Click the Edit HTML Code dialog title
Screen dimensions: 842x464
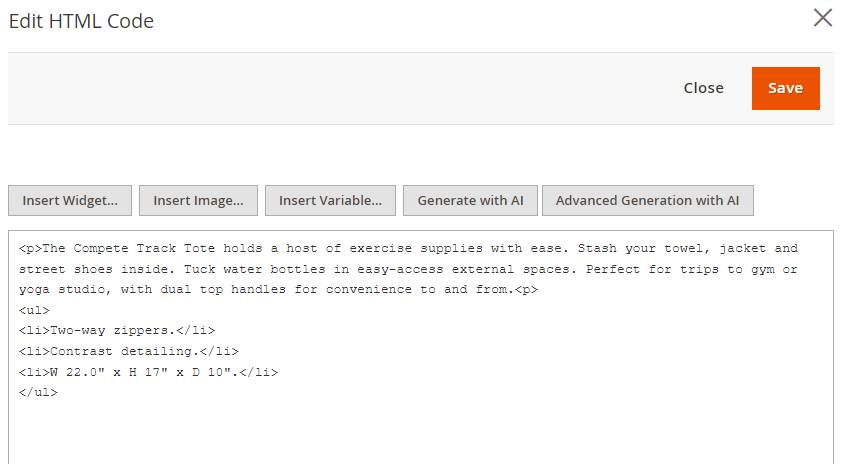coord(81,21)
